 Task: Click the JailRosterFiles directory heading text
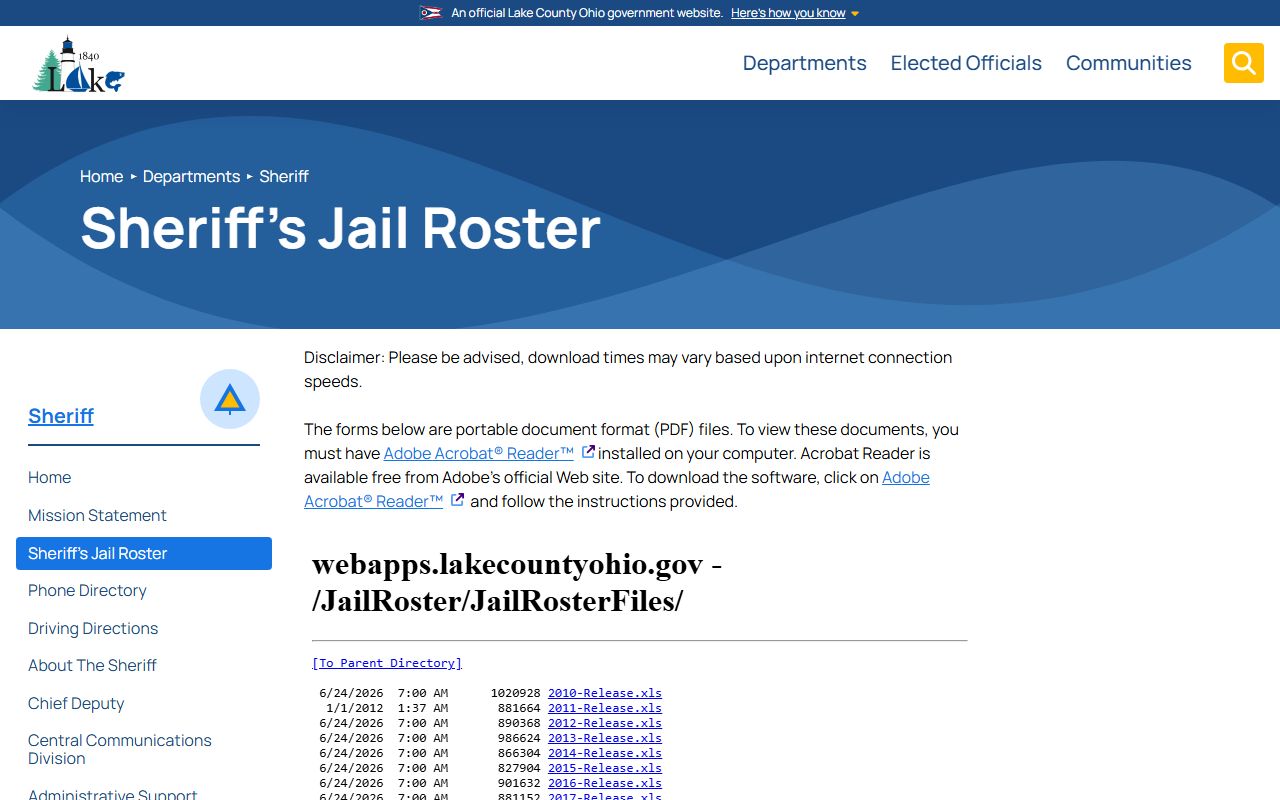517,582
